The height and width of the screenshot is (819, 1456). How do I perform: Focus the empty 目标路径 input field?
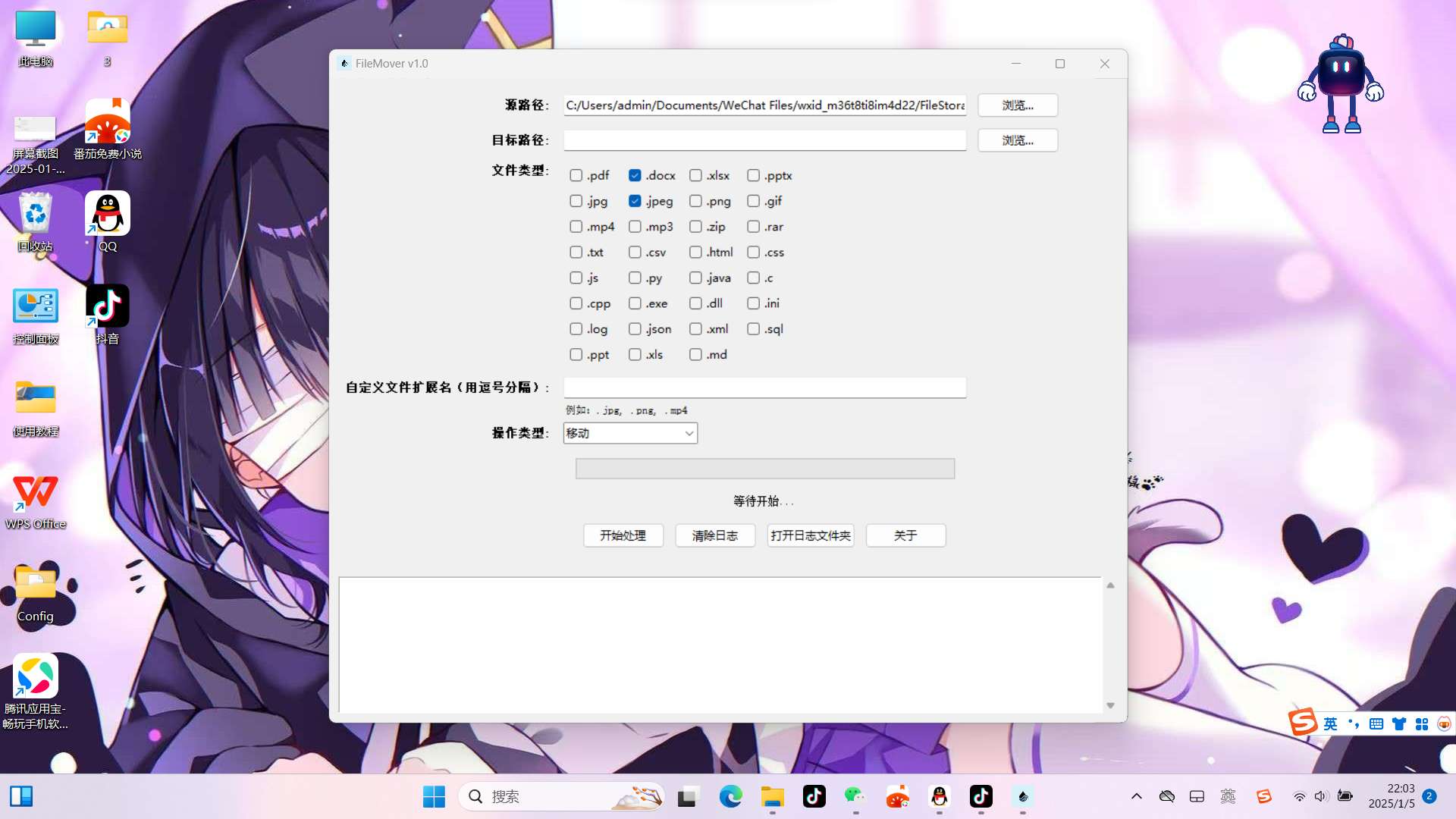[765, 140]
